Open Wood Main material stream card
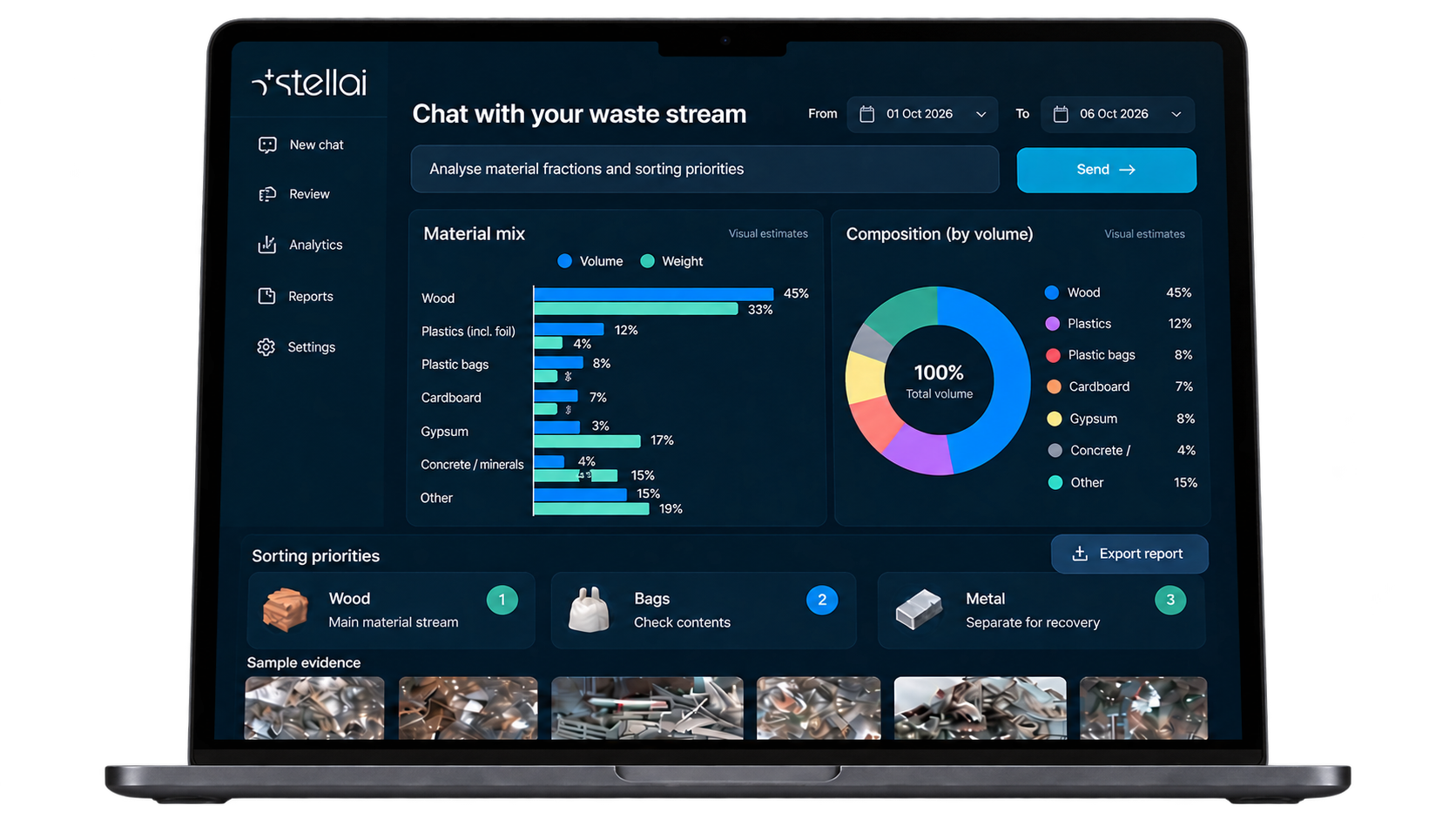1456x819 pixels. 391,610
